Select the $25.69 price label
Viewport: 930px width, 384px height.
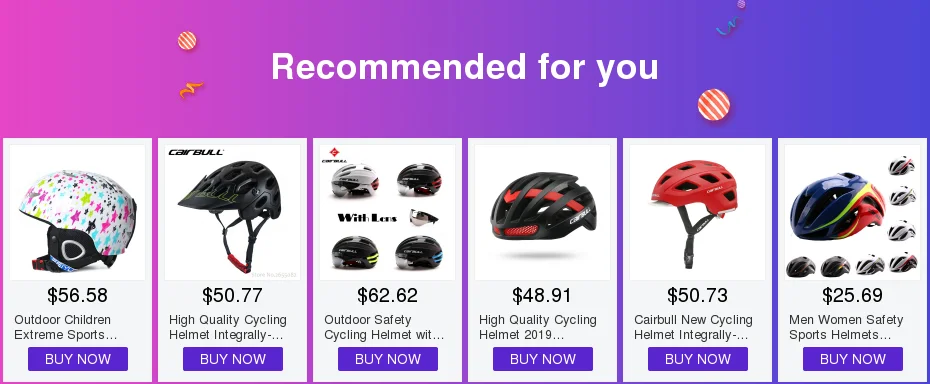tap(852, 295)
